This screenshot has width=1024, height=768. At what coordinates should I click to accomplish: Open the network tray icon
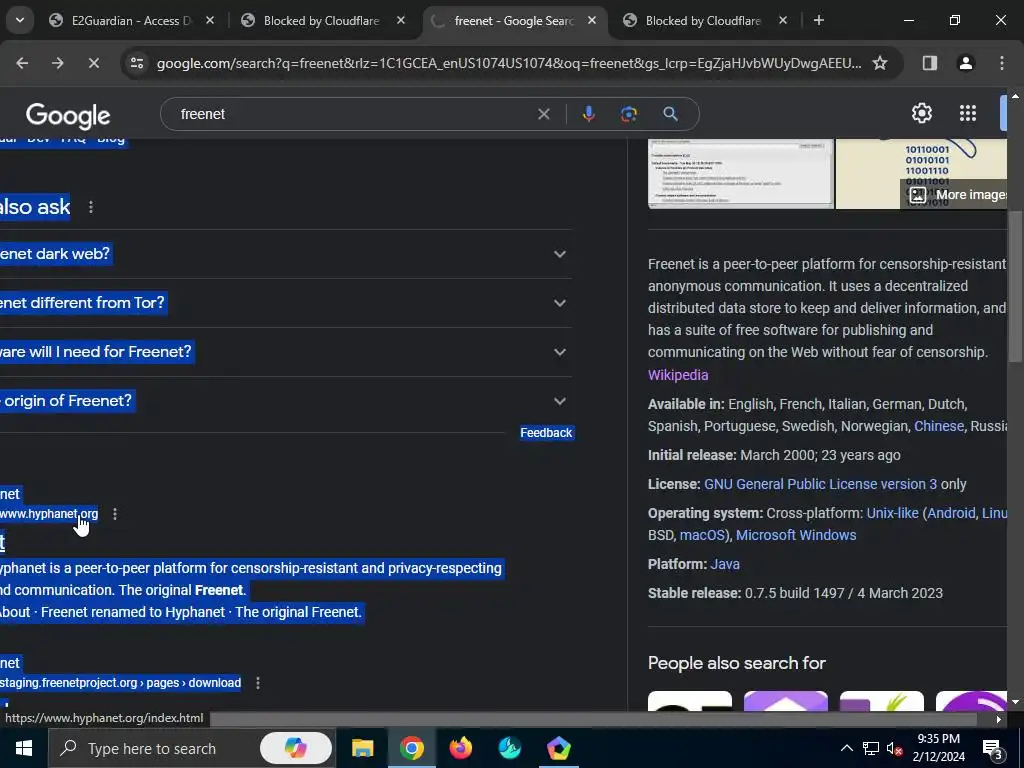[x=871, y=748]
